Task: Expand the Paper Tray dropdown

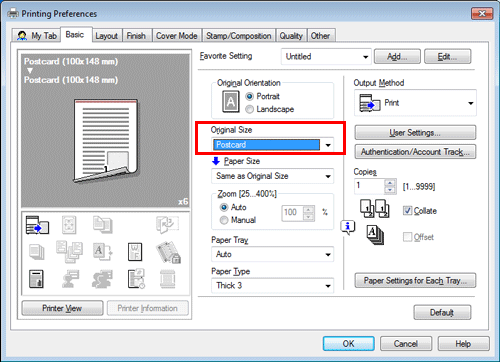Action: [x=273, y=254]
